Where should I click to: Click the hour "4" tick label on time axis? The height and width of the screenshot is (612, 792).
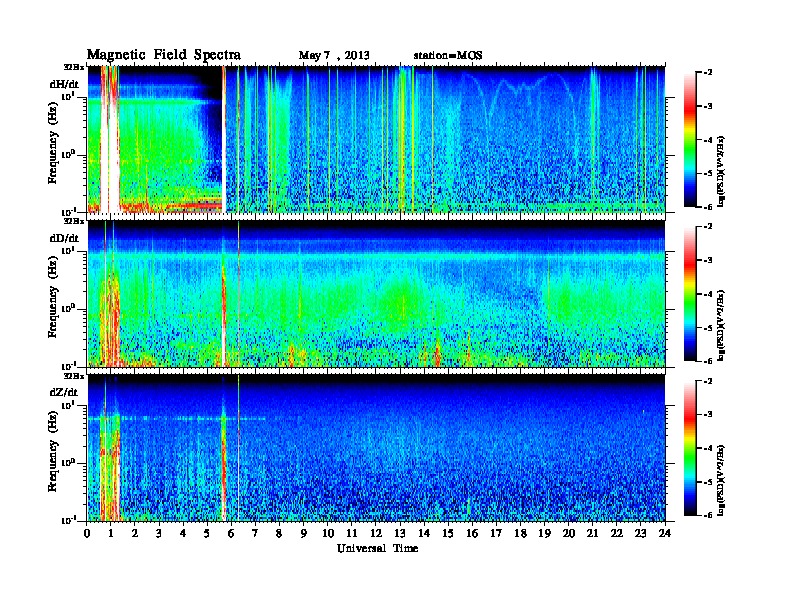[x=184, y=534]
